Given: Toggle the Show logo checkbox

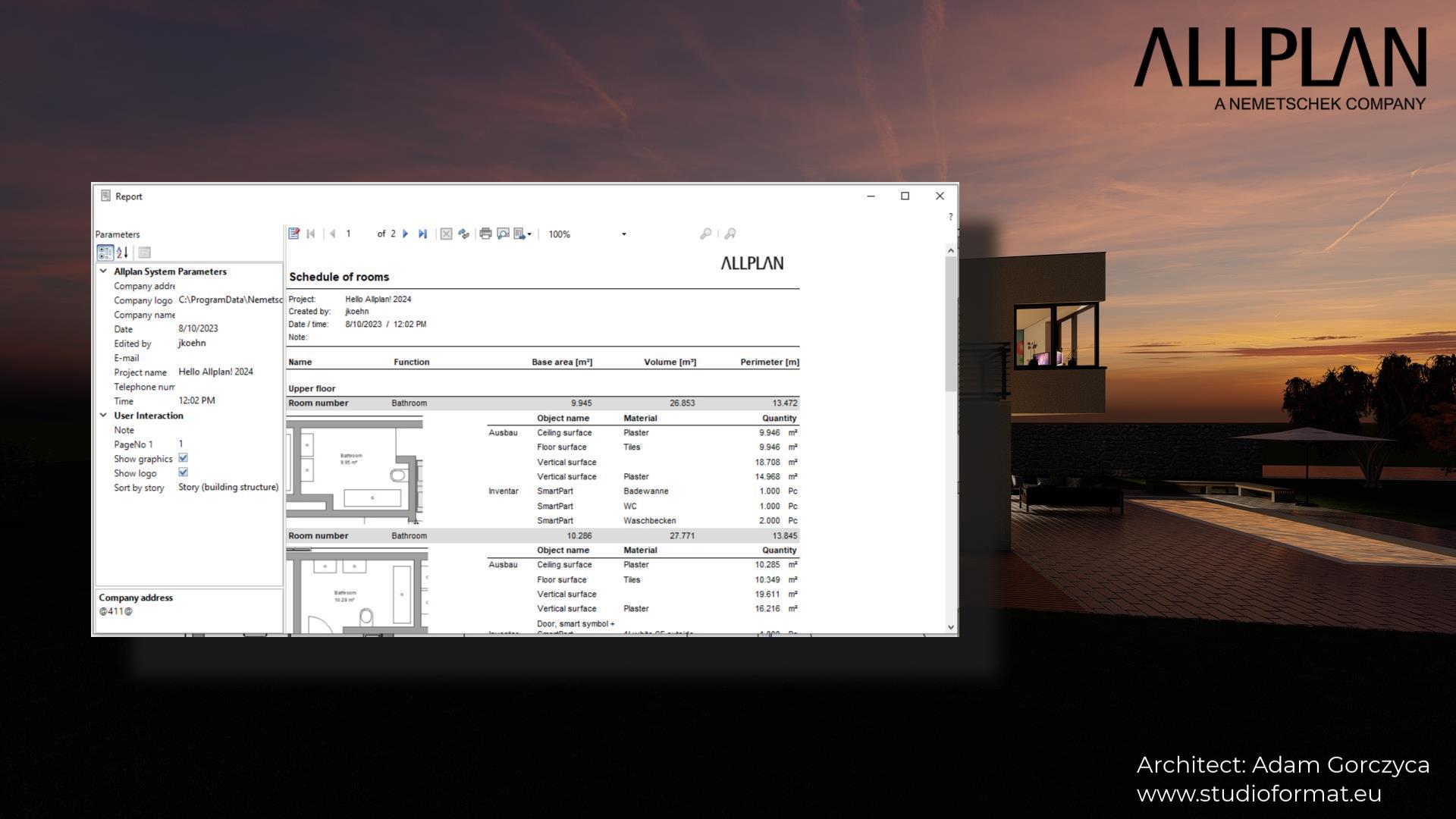Looking at the screenshot, I should (183, 472).
